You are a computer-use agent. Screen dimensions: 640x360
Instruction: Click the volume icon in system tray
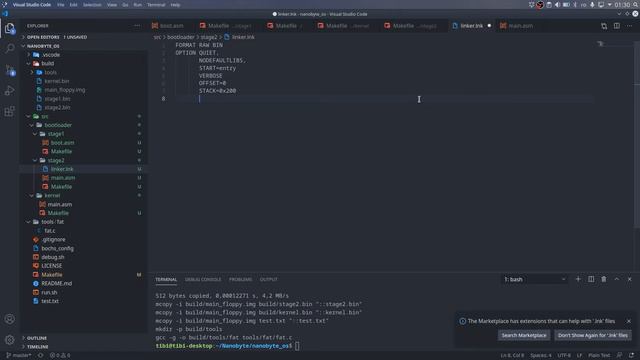coord(557,5)
